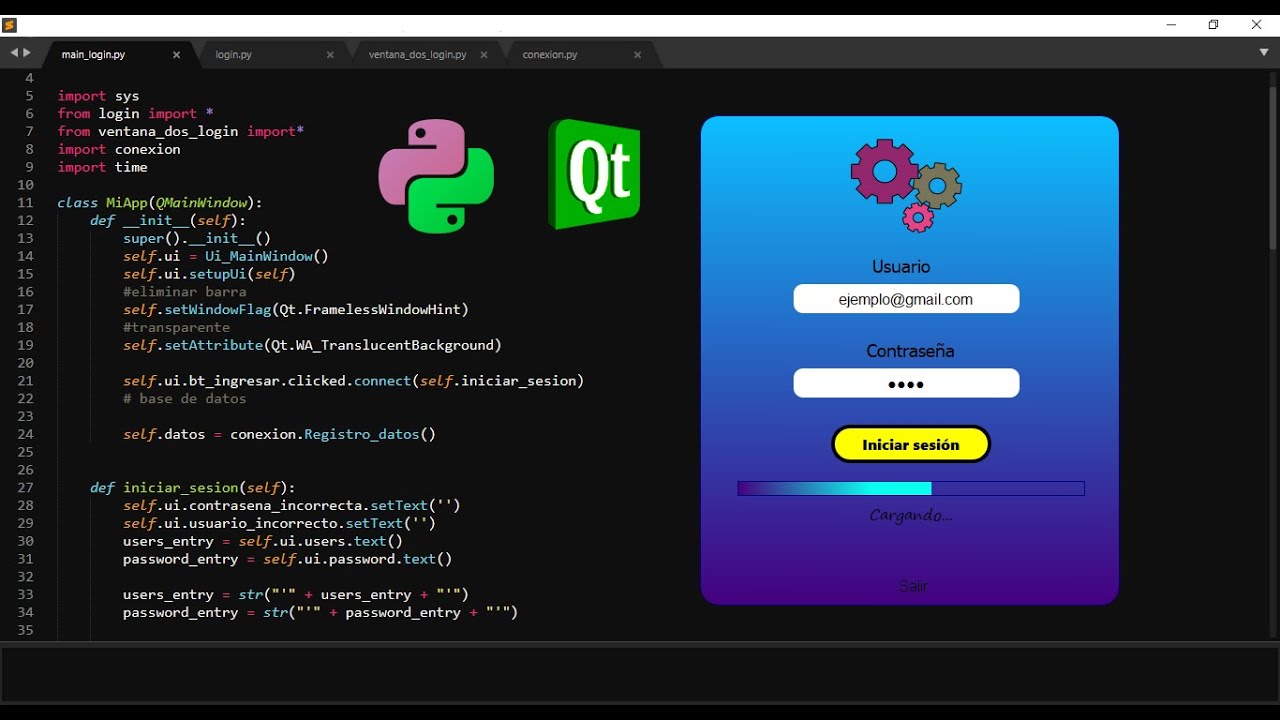Viewport: 1280px width, 720px height.
Task: Click 'from ventana_dos_login import*' line
Action: [180, 131]
